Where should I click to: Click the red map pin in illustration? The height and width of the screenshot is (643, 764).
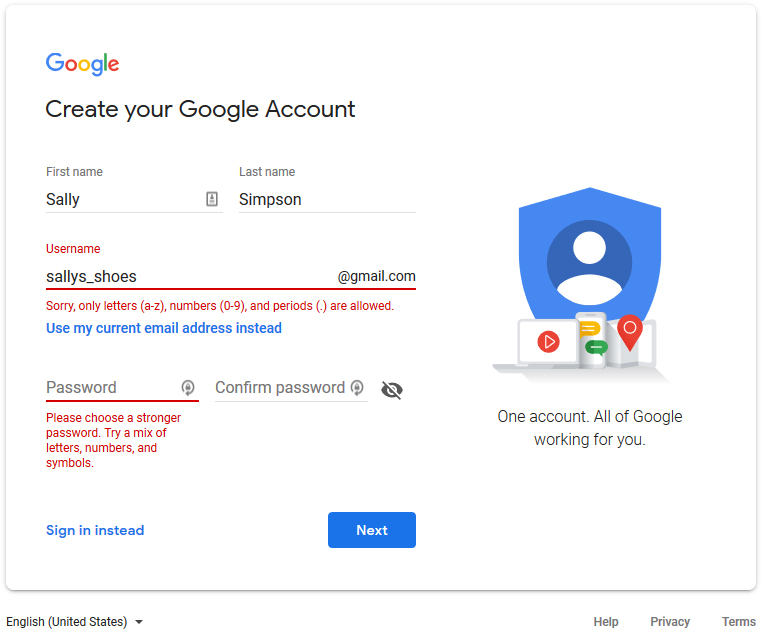[x=630, y=332]
